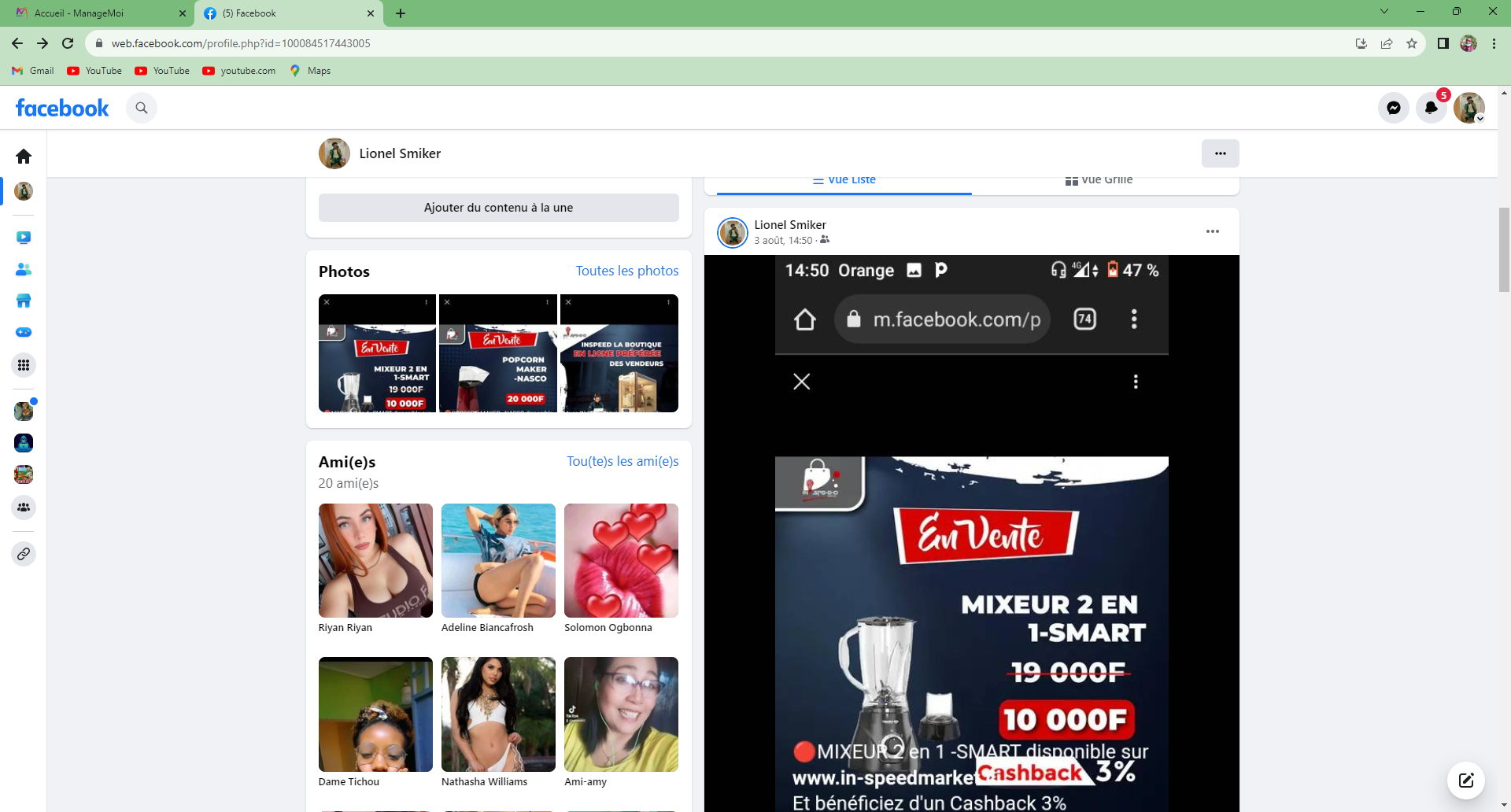The image size is (1511, 812).
Task: Expand account menu via profile avatar
Action: coord(1469,108)
